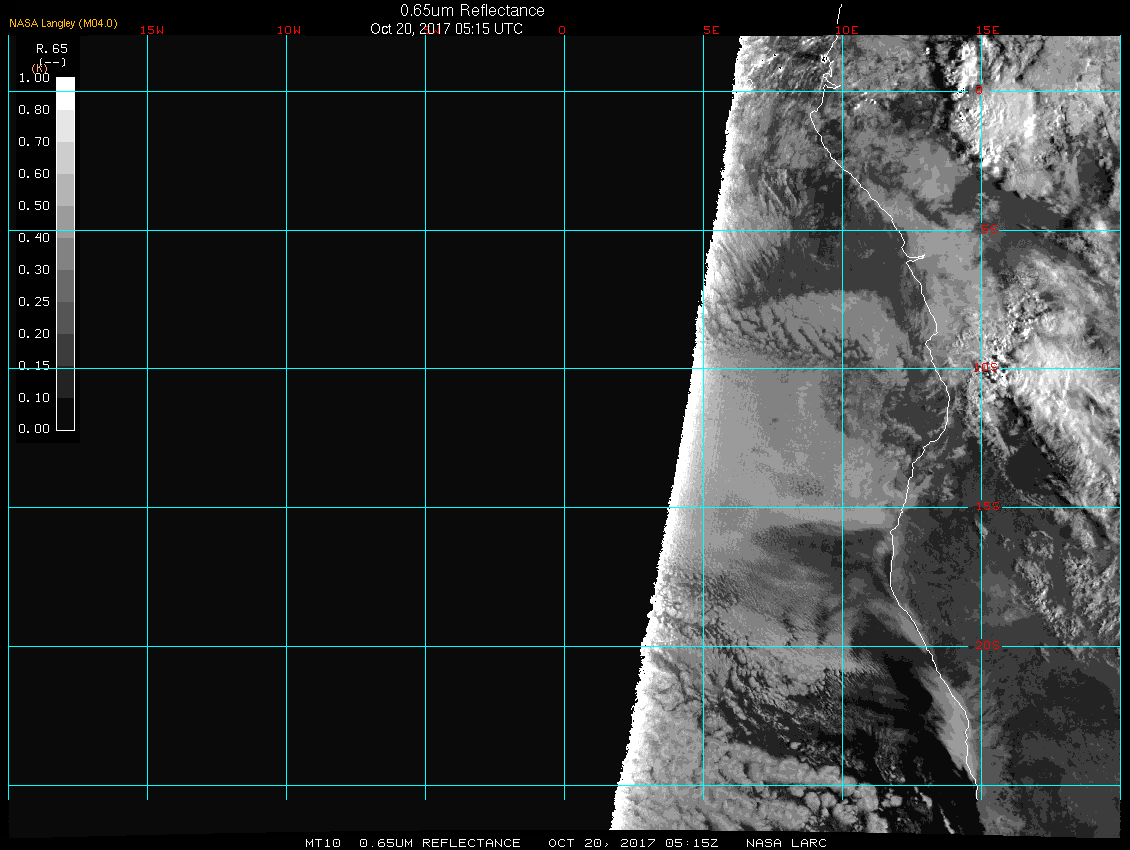Click the 0.50 colorbar value
The height and width of the screenshot is (850, 1130).
[34, 205]
